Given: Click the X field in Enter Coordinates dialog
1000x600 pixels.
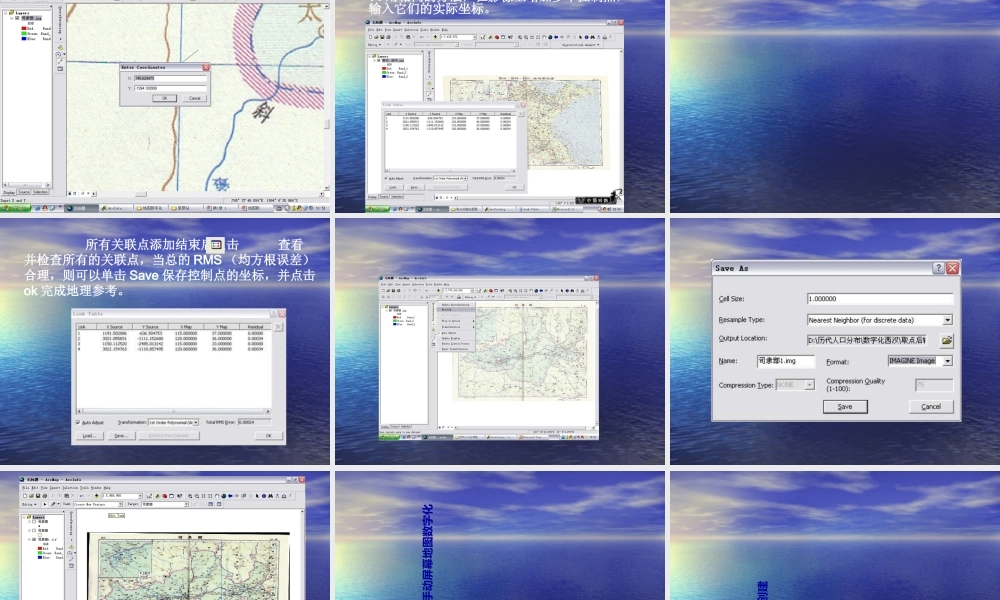Looking at the screenshot, I should (170, 78).
